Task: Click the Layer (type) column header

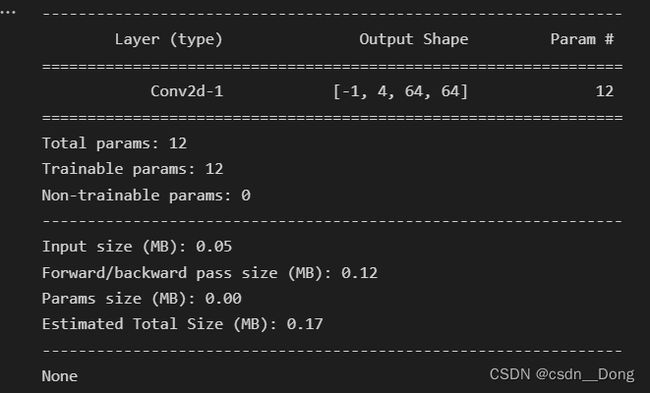Action: coord(169,40)
